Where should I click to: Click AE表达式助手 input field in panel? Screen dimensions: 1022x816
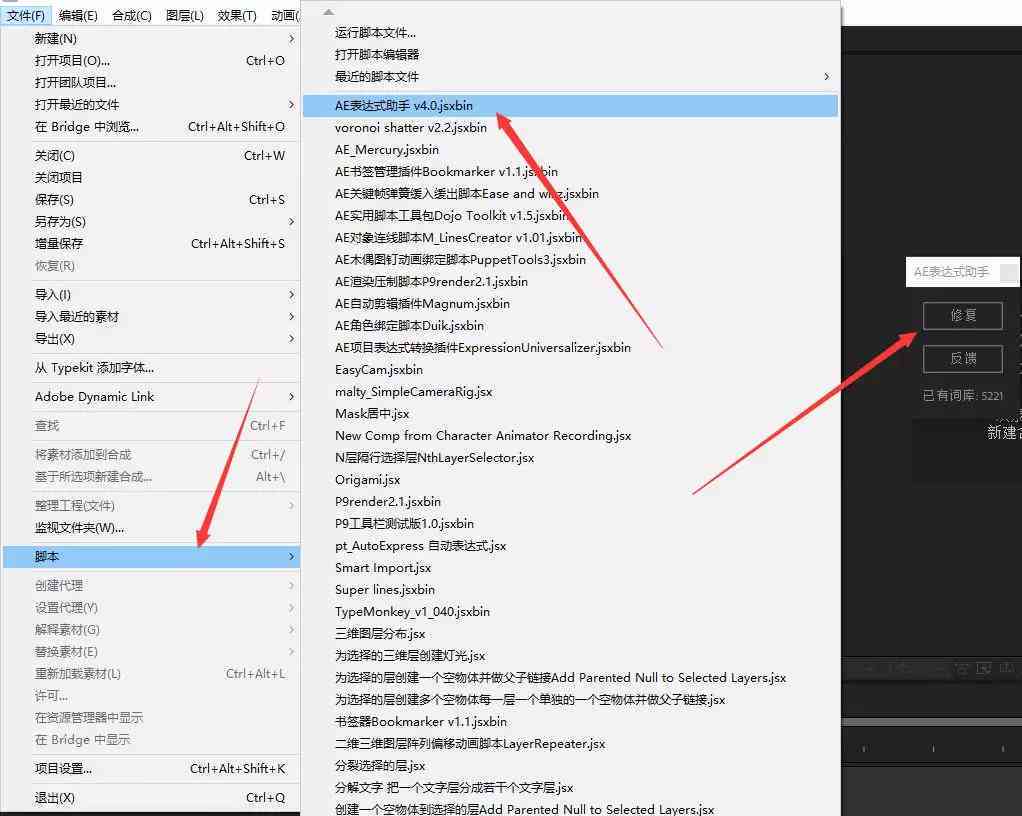963,272
